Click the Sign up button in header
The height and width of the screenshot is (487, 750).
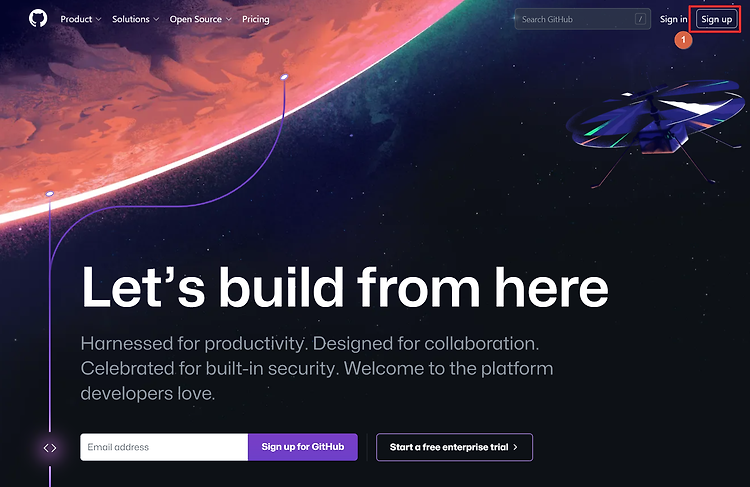point(717,19)
